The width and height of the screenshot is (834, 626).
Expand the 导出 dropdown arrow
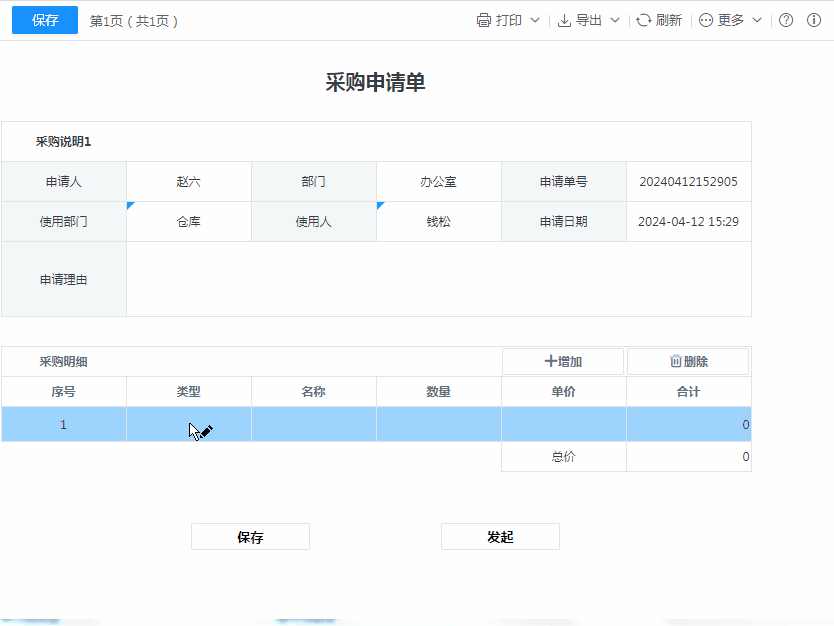pos(614,20)
